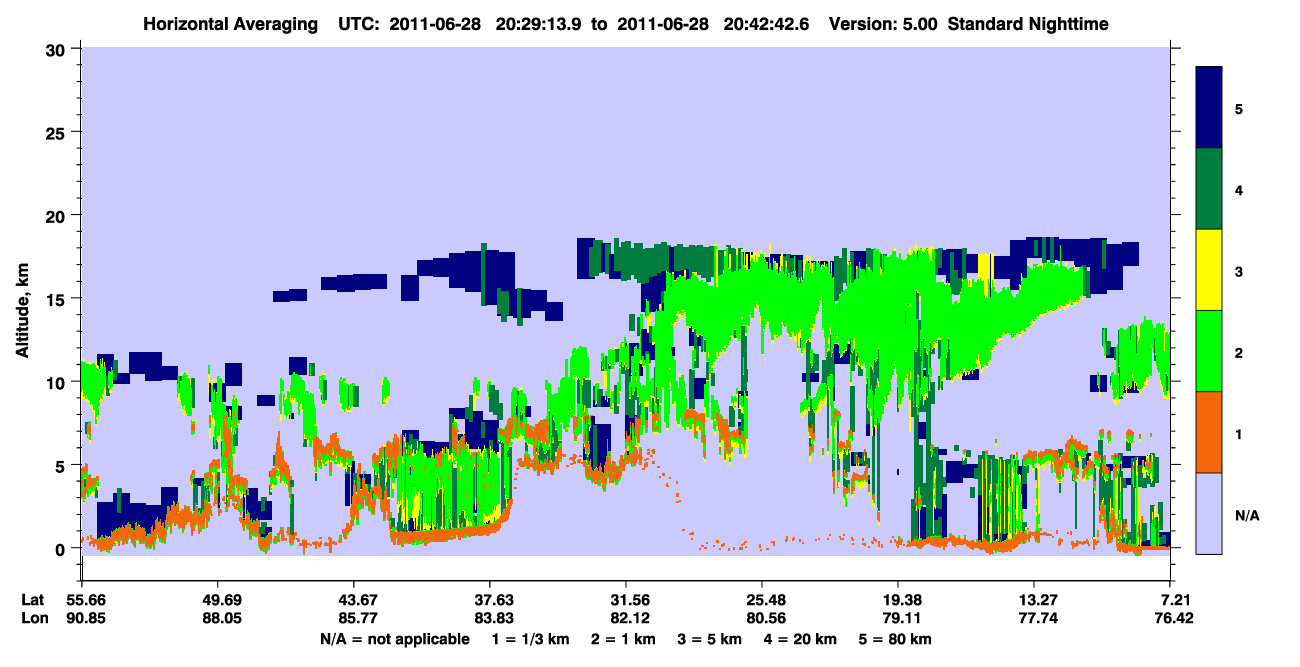Click the lavender N/A colorbar segment
The width and height of the screenshot is (1300, 667).
[x=1209, y=513]
